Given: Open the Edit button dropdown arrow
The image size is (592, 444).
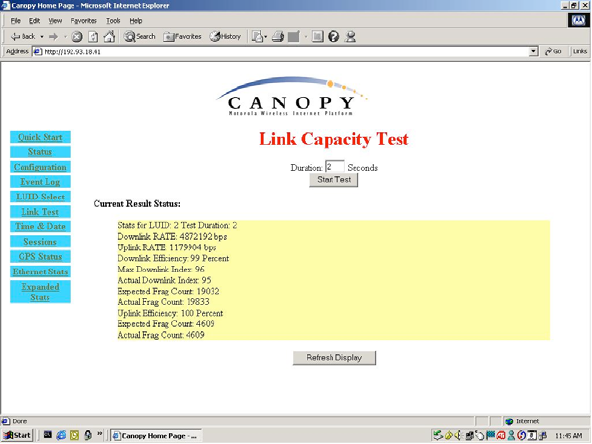Looking at the screenshot, I should (x=305, y=37).
